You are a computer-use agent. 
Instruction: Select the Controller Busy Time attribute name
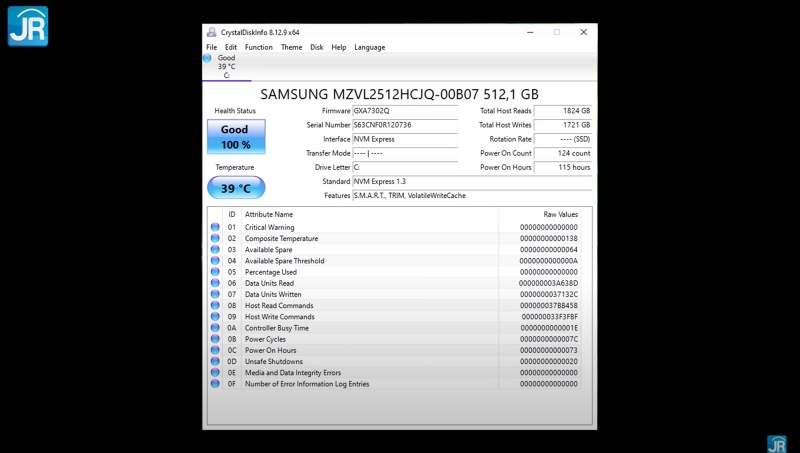[x=277, y=328]
